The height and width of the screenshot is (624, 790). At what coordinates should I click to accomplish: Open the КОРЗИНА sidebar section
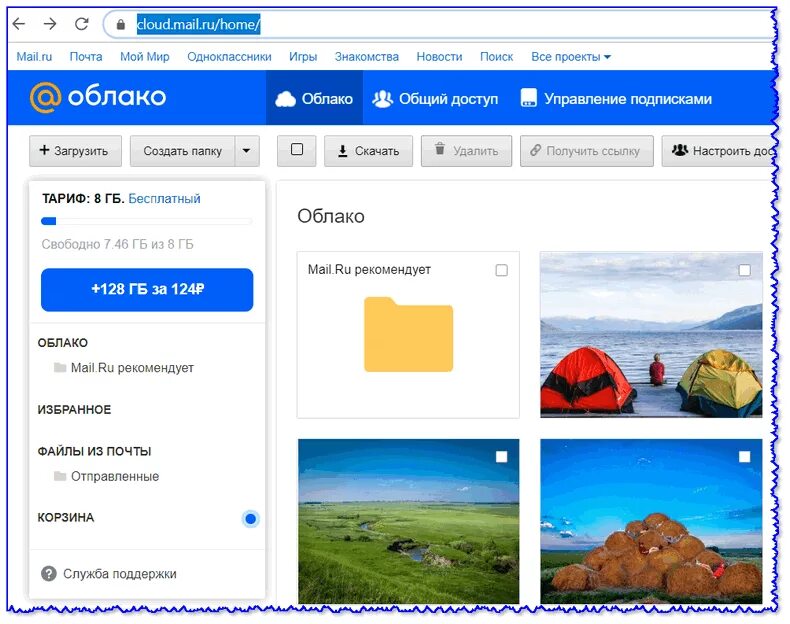[66, 518]
